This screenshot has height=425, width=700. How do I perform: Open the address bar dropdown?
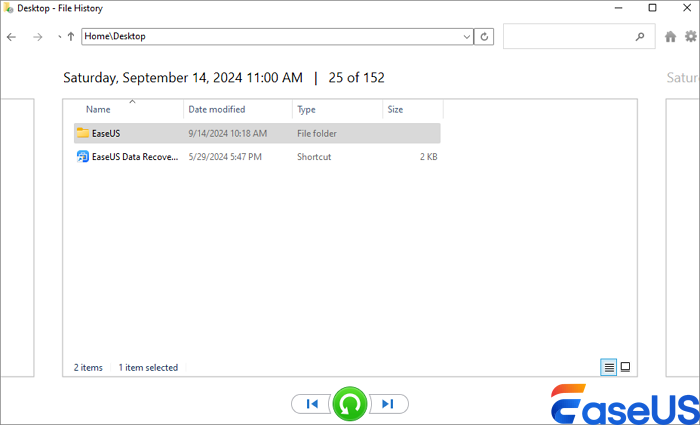click(467, 37)
